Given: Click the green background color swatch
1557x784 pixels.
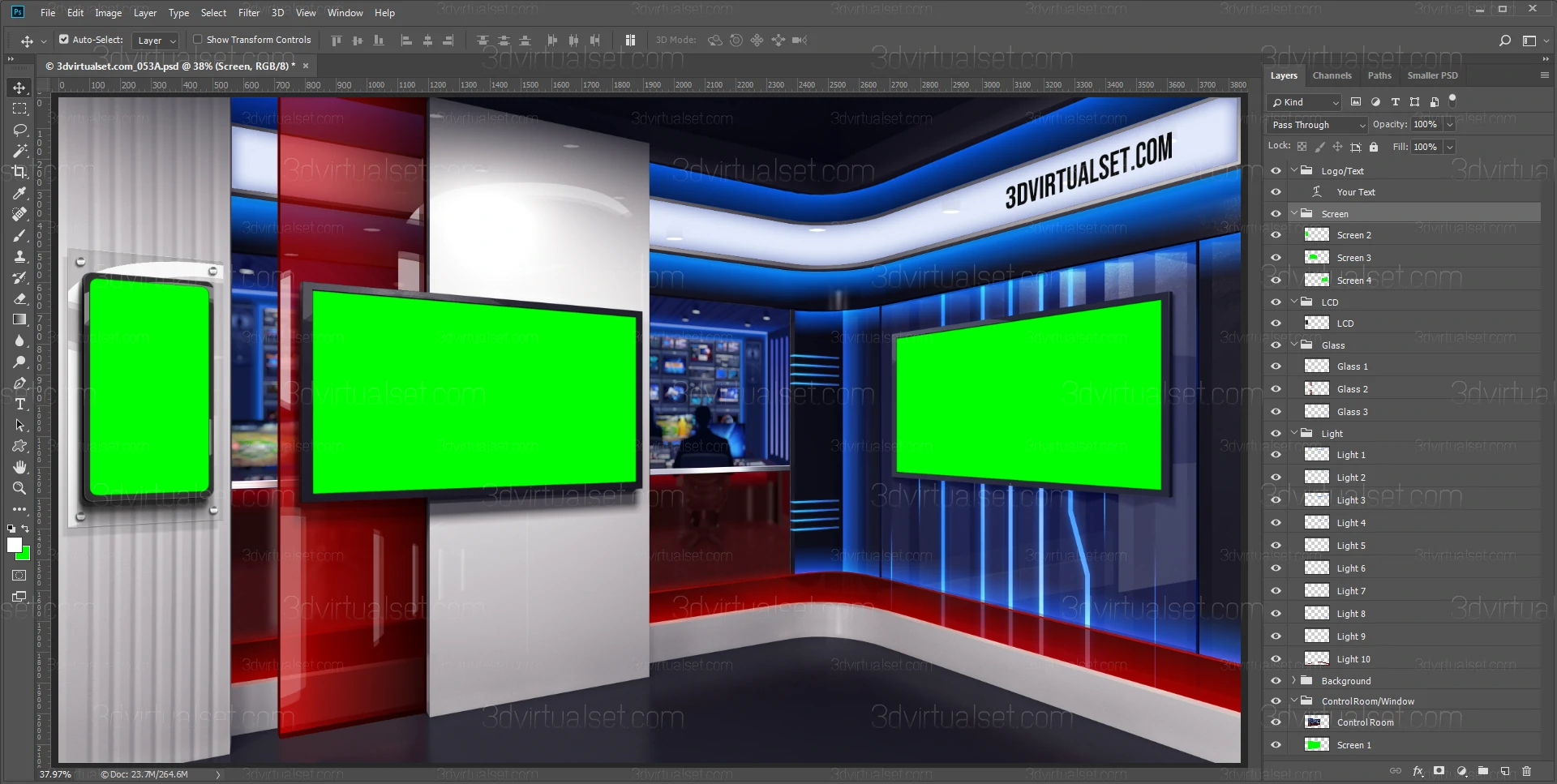Looking at the screenshot, I should point(25,555).
